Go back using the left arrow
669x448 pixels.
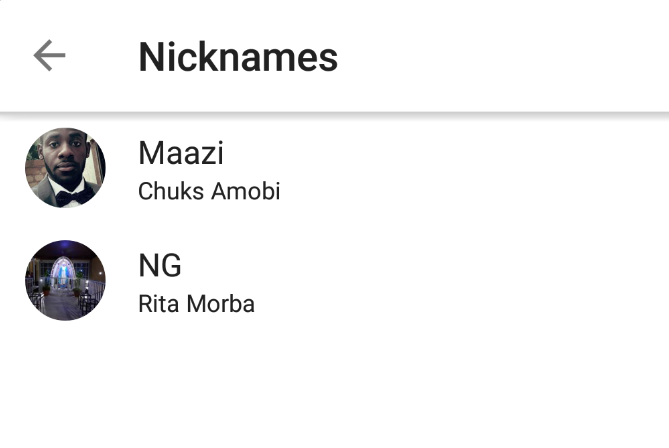pos(49,56)
